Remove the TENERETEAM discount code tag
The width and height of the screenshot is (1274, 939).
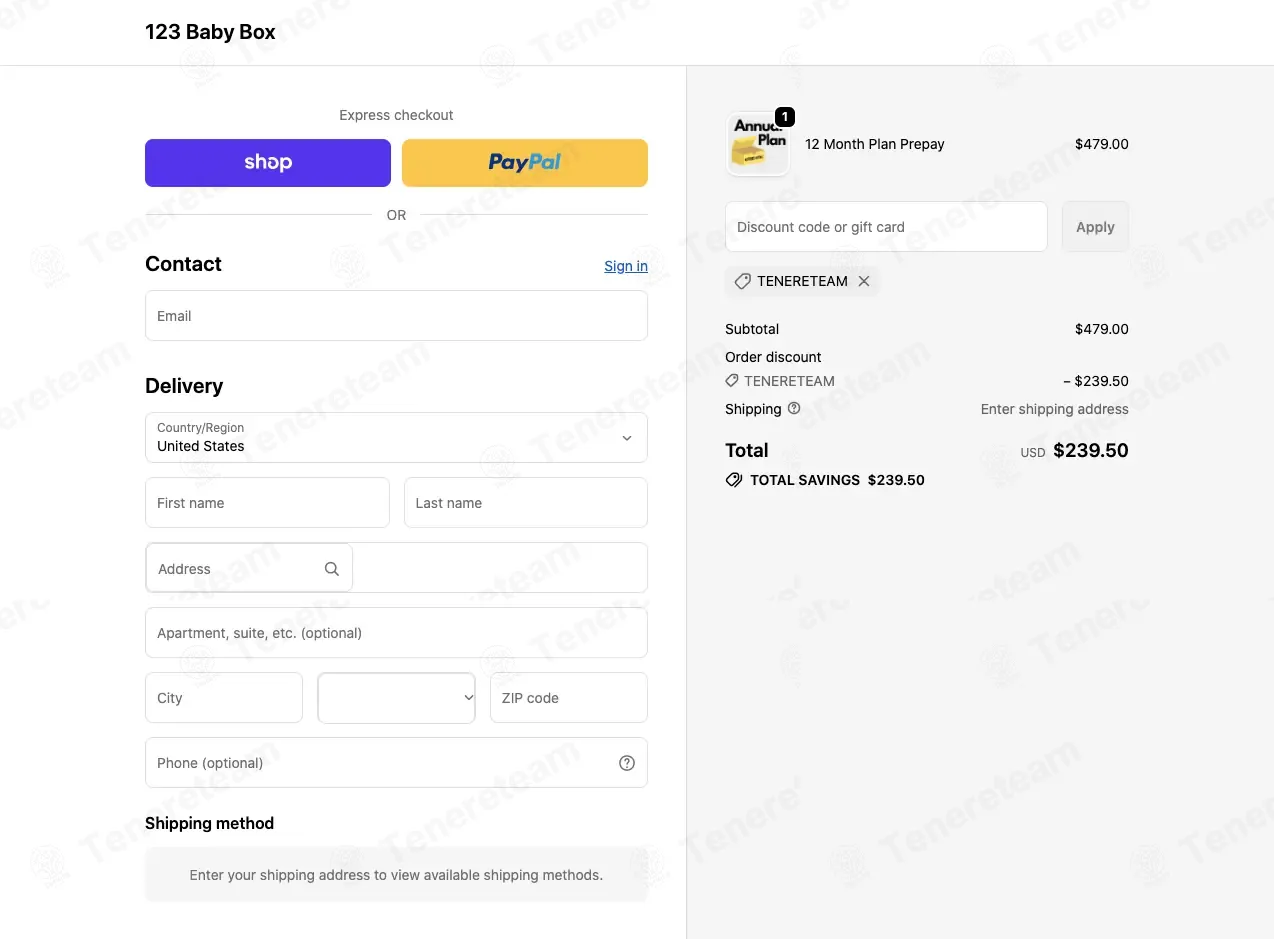click(864, 281)
